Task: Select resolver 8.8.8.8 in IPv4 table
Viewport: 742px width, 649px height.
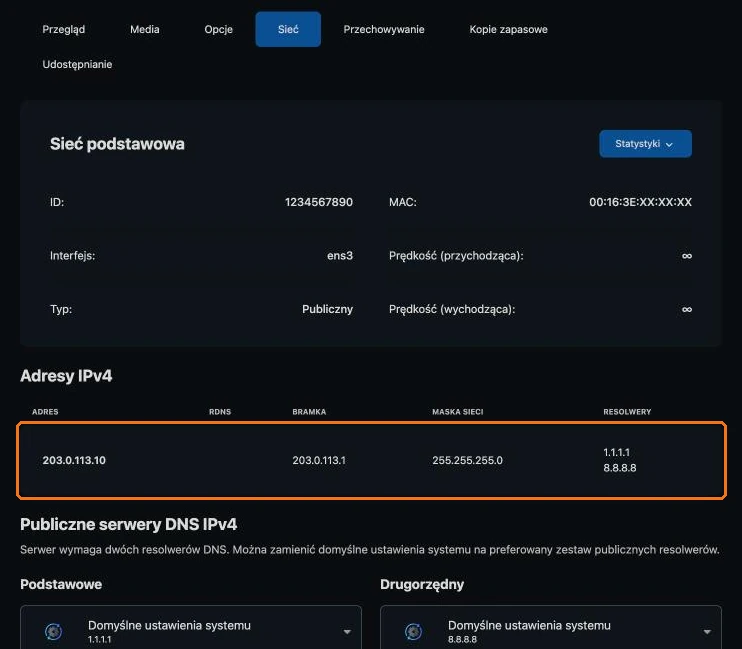Action: coord(619,468)
